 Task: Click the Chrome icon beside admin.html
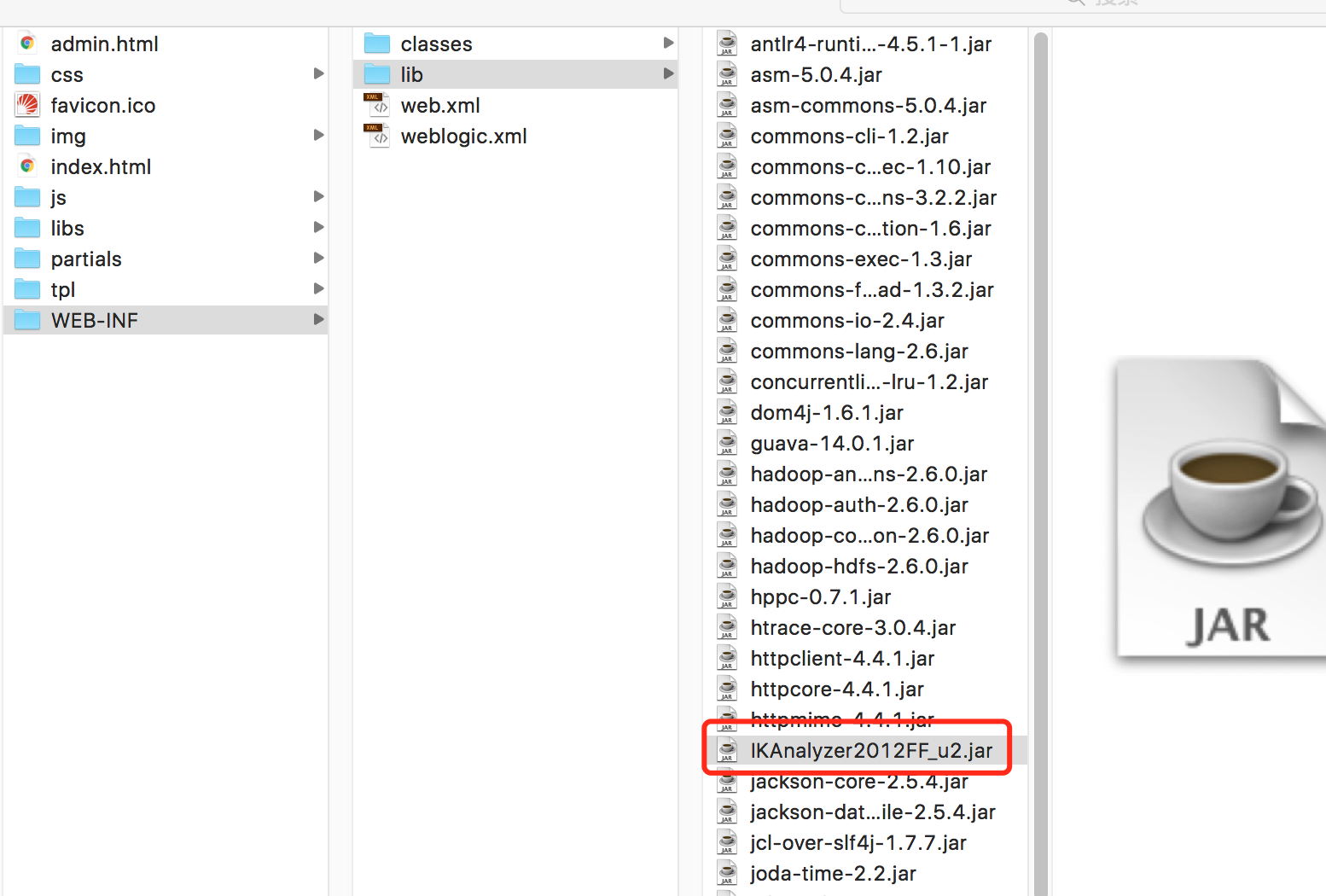(27, 43)
